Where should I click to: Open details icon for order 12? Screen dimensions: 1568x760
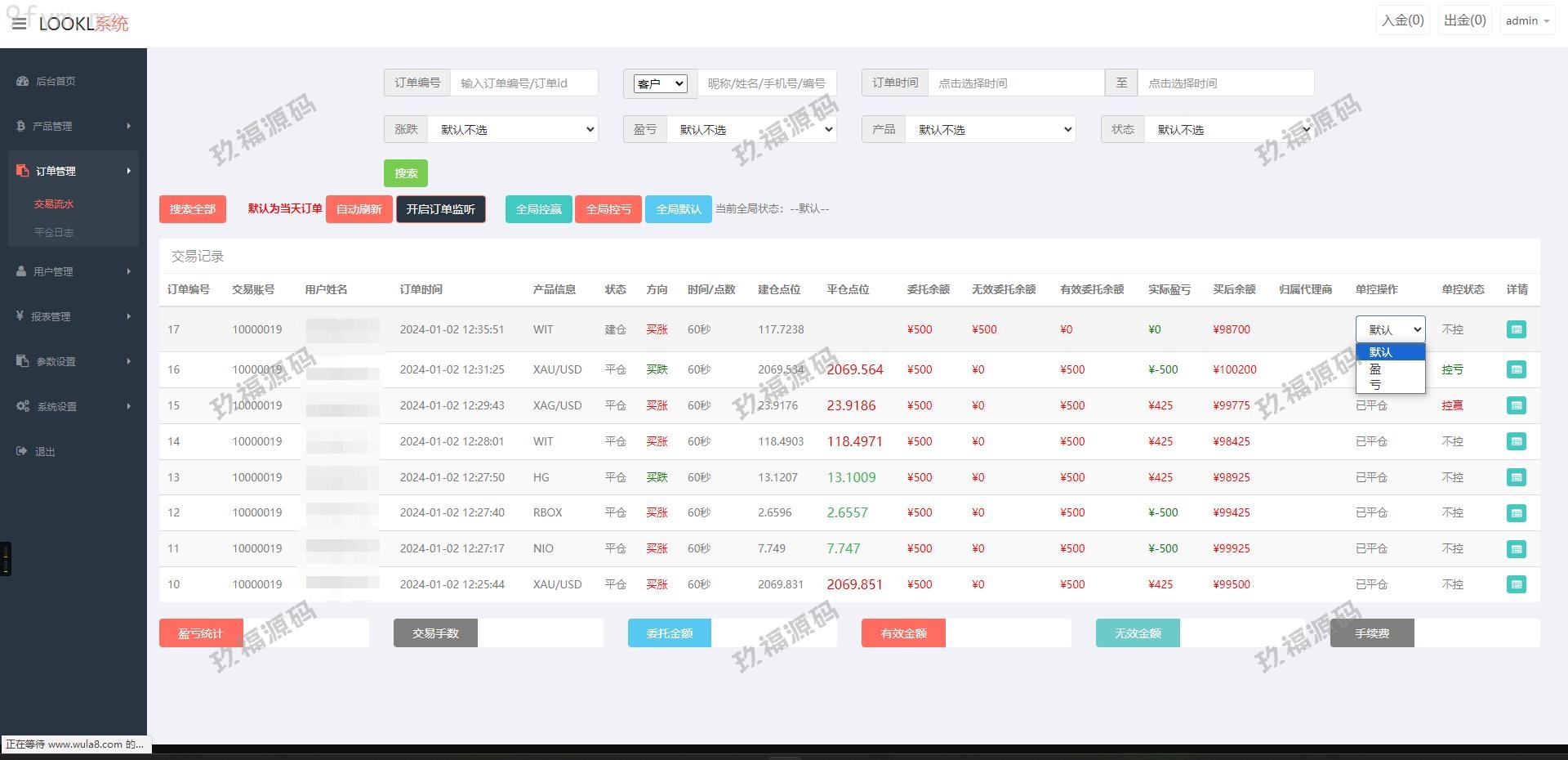(1516, 513)
